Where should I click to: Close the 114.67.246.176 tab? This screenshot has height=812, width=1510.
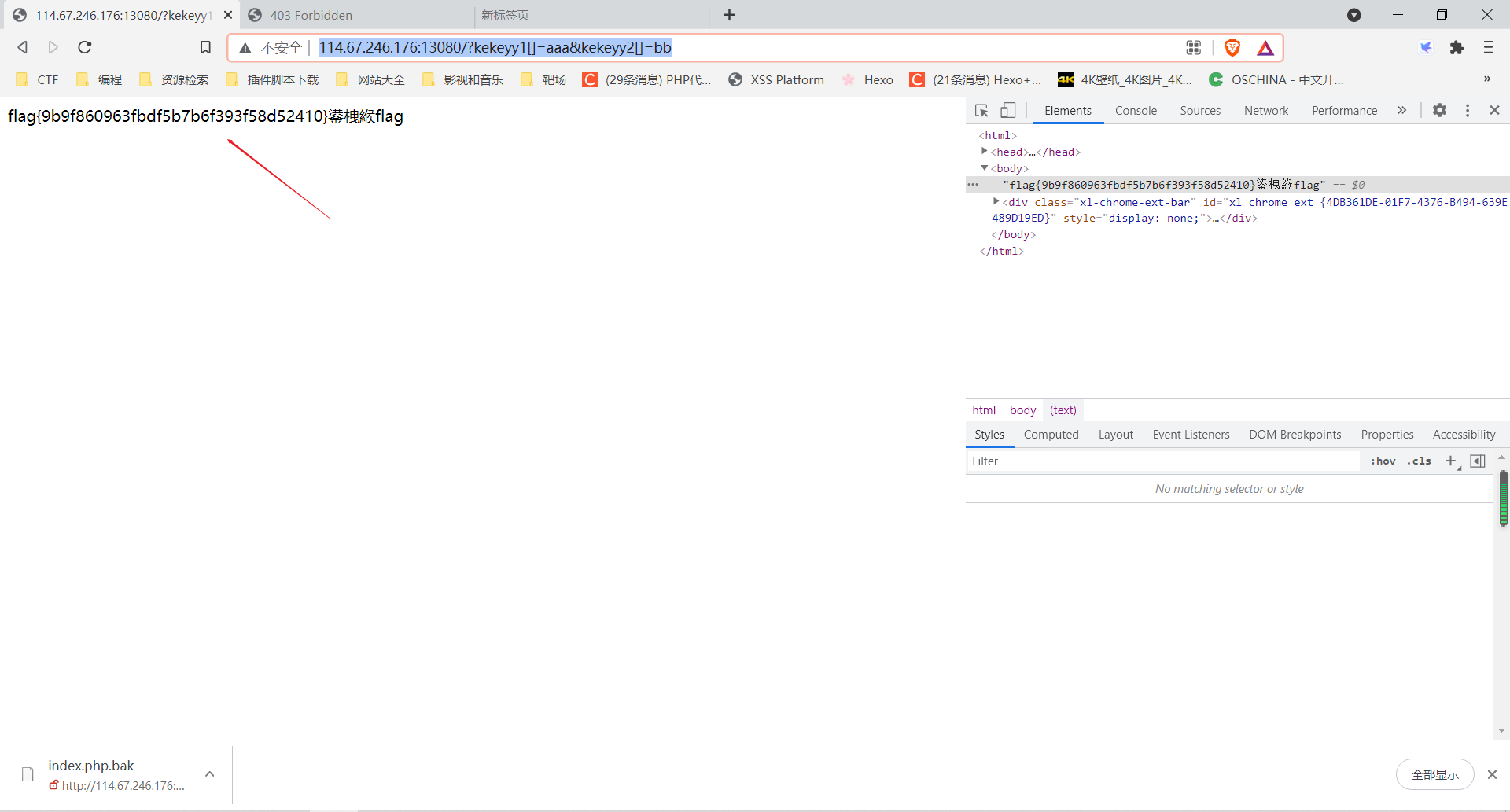(x=228, y=15)
